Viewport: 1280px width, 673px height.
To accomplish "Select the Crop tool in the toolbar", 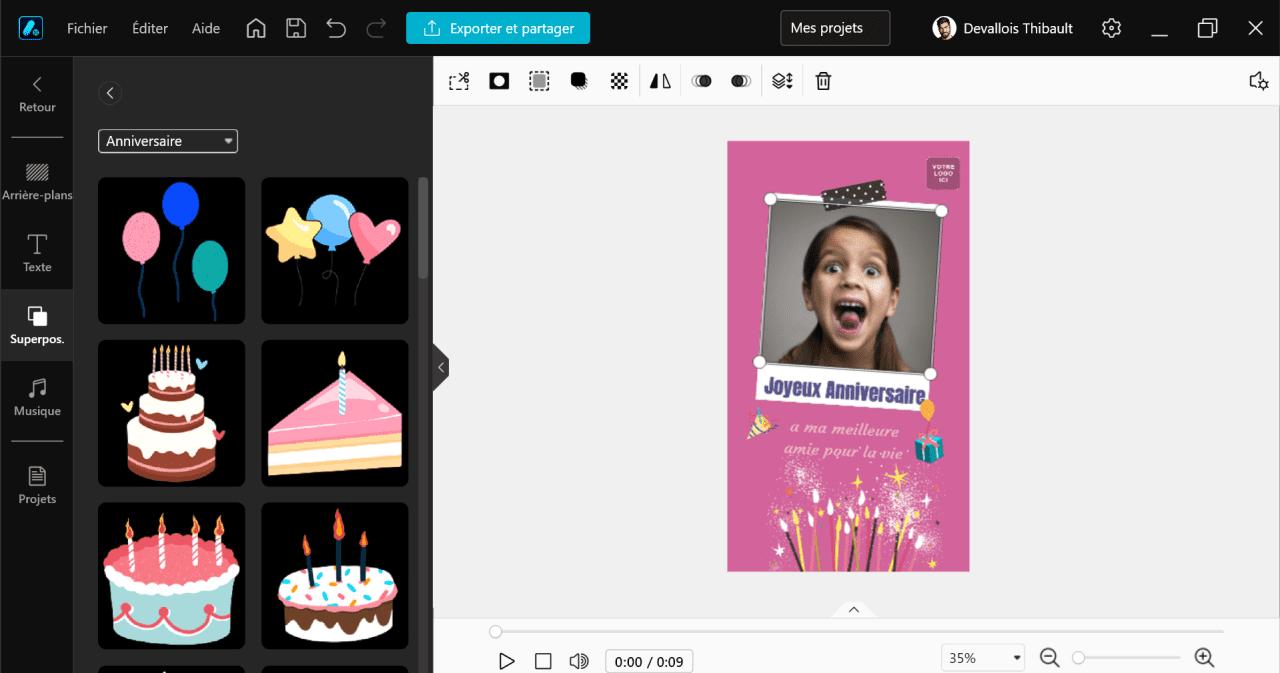I will 458,80.
